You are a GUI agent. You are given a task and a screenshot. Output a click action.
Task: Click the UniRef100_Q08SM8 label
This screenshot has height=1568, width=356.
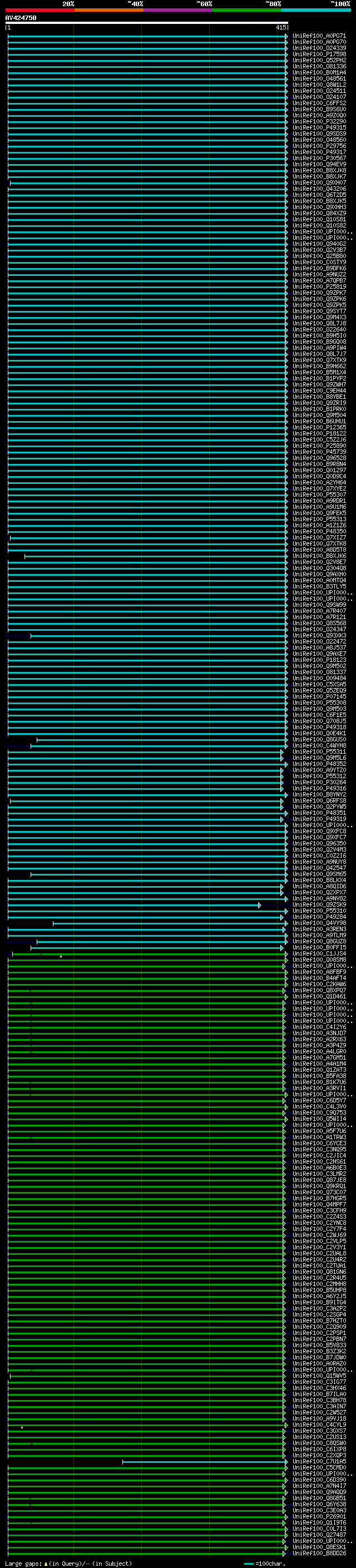[x=319, y=960]
